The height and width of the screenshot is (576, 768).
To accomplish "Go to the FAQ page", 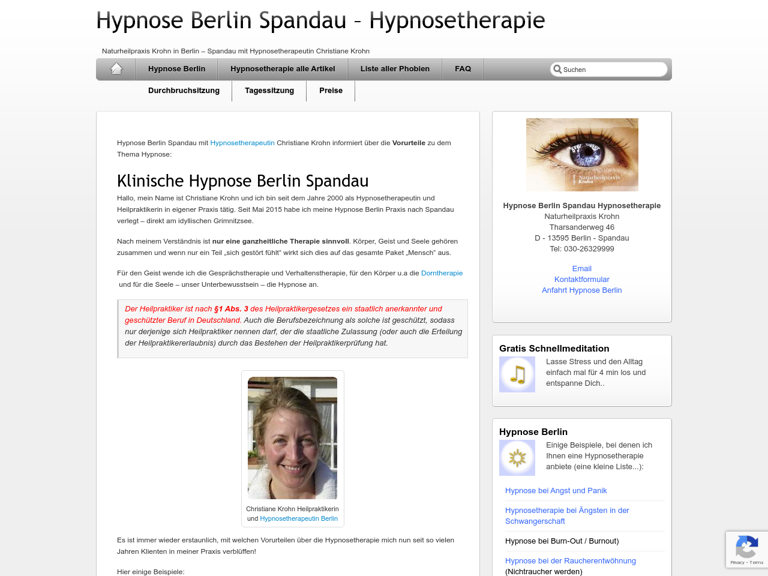I will point(463,69).
